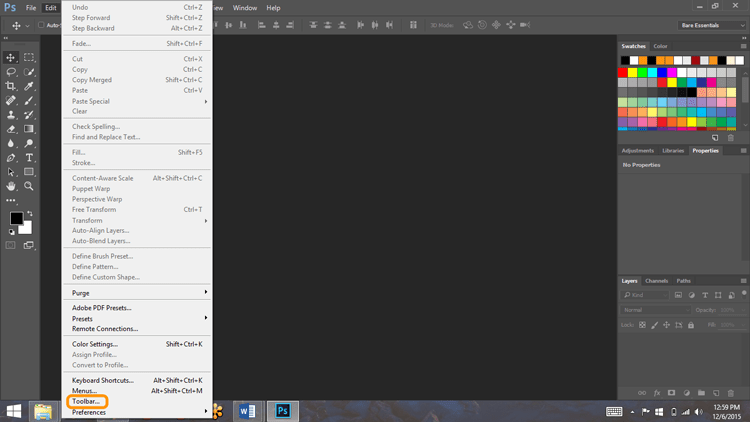
Task: Select the Clone Stamp tool
Action: click(11, 115)
